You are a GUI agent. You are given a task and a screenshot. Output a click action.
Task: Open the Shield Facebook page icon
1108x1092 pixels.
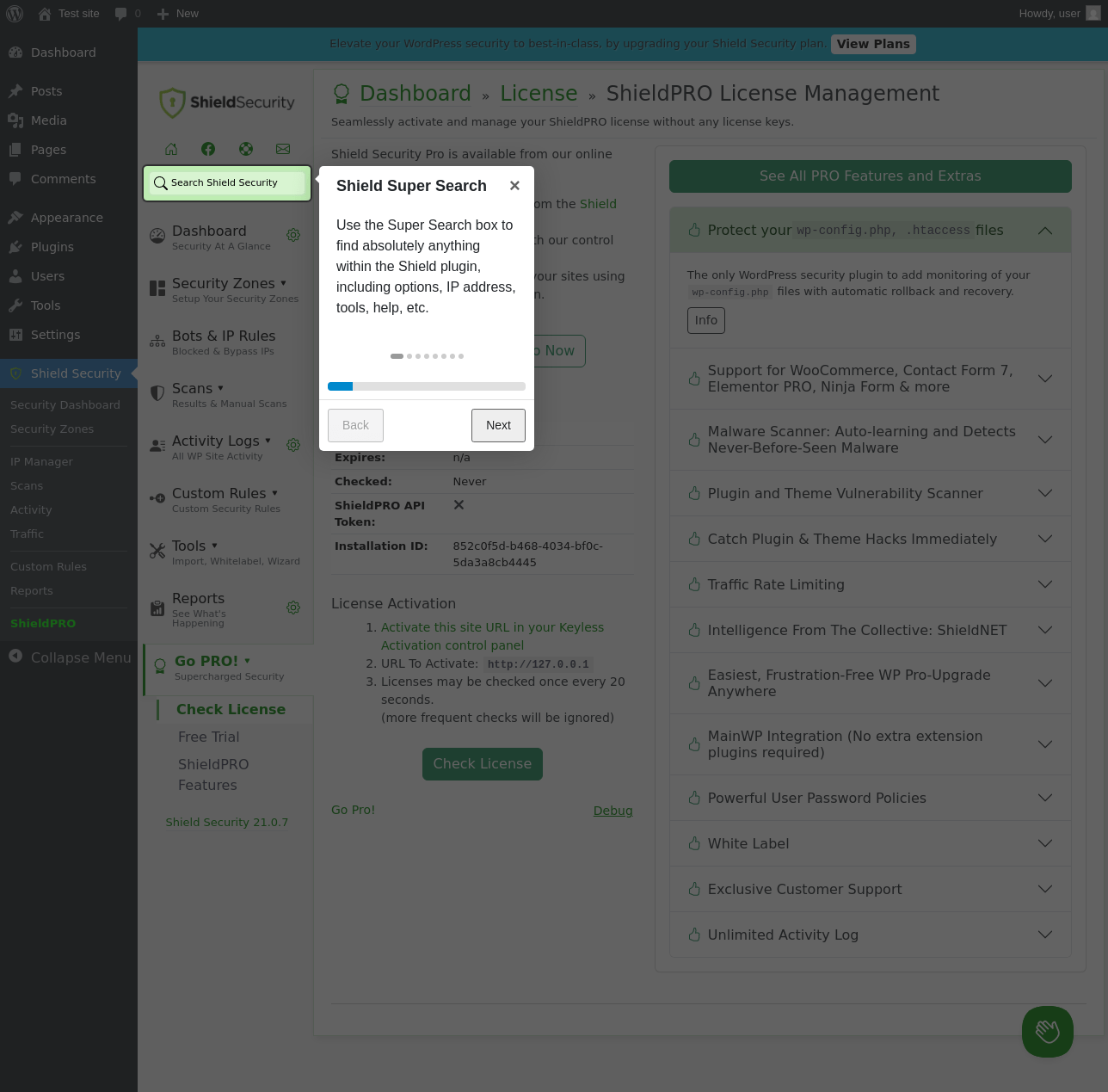(x=208, y=149)
